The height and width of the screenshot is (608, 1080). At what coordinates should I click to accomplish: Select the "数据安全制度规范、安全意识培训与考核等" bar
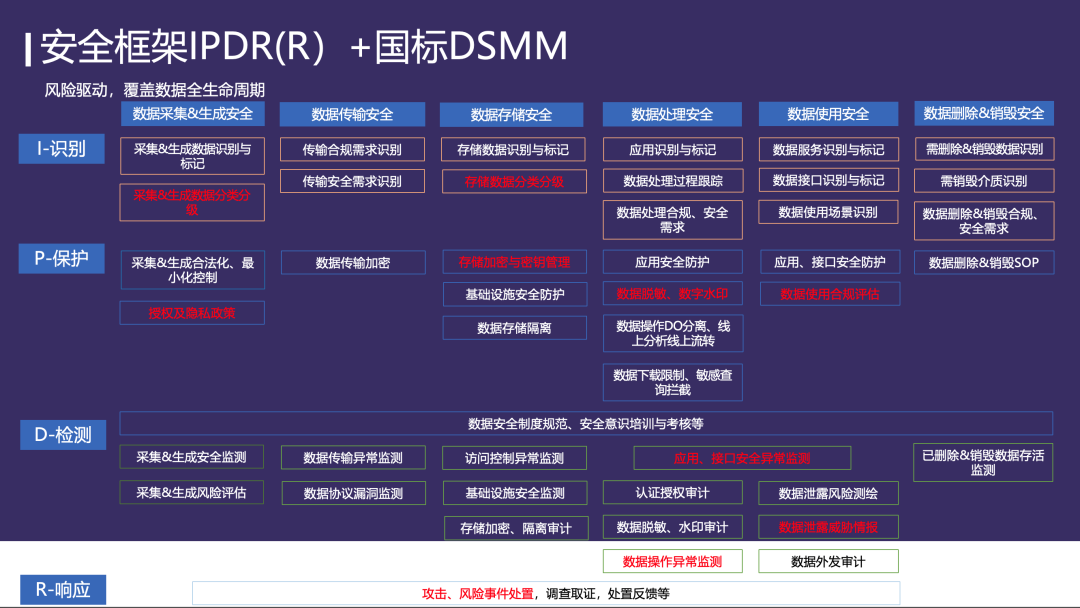(x=586, y=423)
